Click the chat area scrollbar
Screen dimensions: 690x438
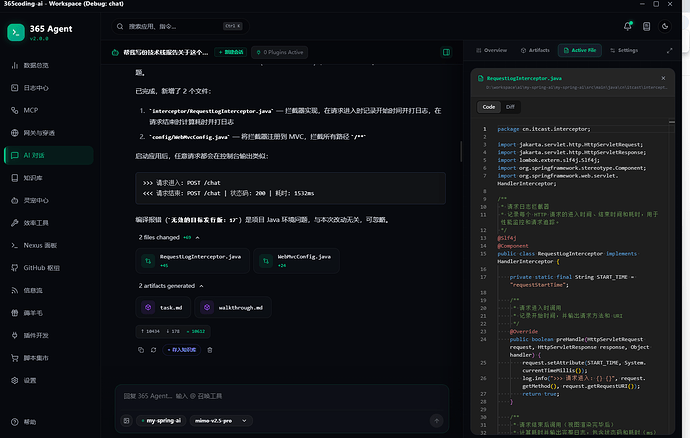461,151
